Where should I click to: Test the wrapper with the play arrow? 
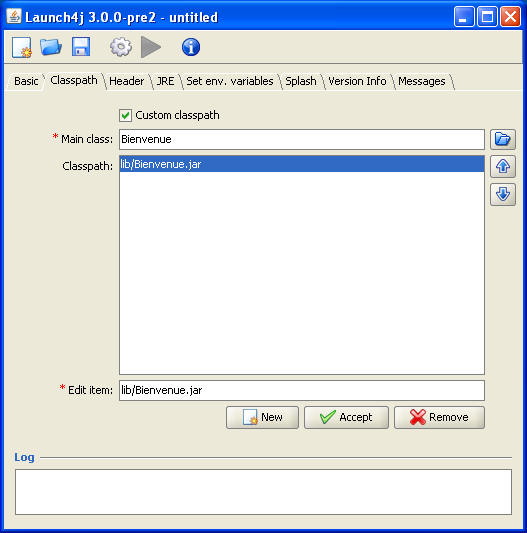pos(151,47)
